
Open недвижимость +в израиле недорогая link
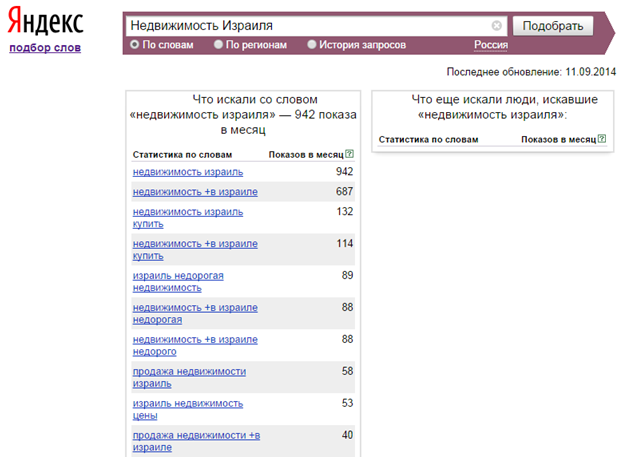point(195,314)
